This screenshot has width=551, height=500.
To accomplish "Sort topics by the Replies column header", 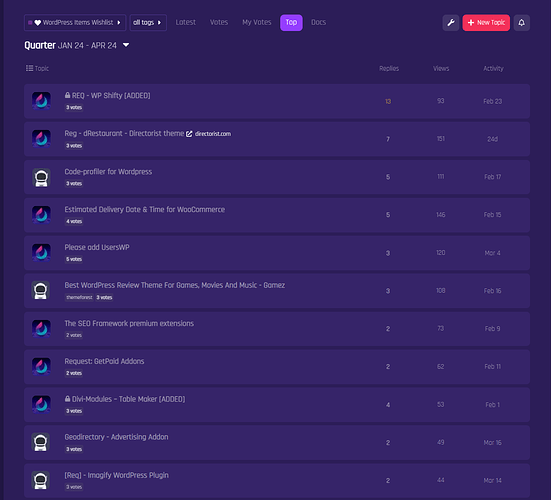I will coord(389,69).
